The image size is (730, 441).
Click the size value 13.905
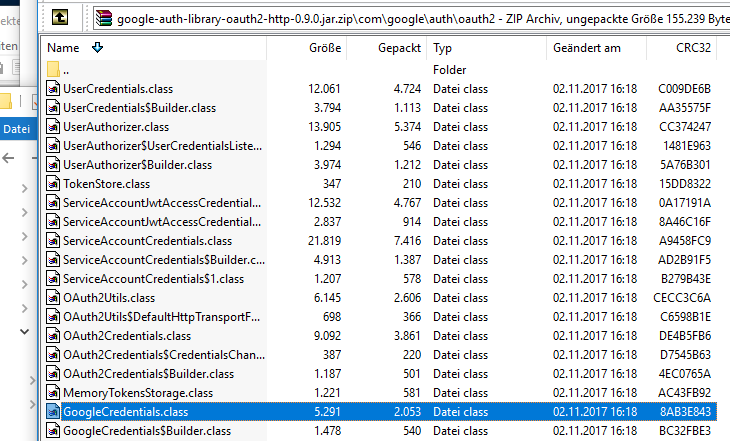324,127
